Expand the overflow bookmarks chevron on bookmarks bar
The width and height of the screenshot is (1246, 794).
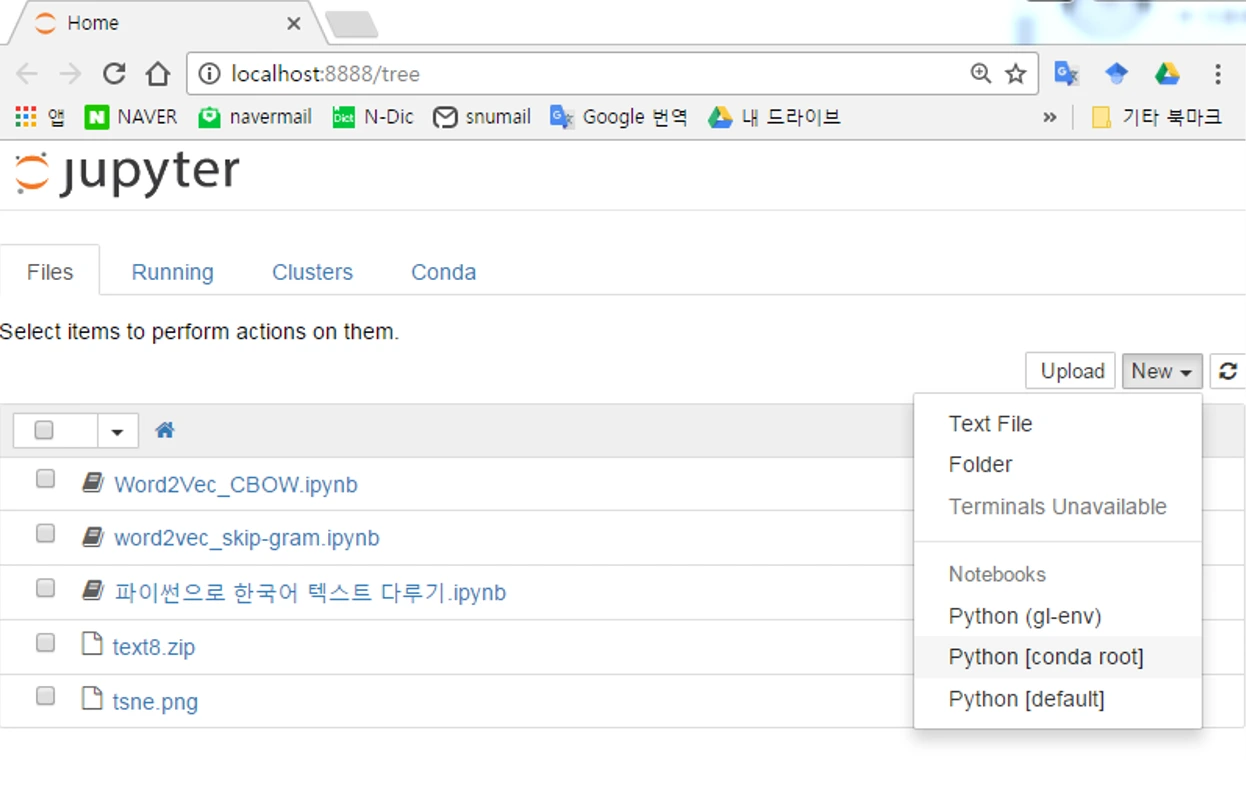pyautogui.click(x=1050, y=116)
